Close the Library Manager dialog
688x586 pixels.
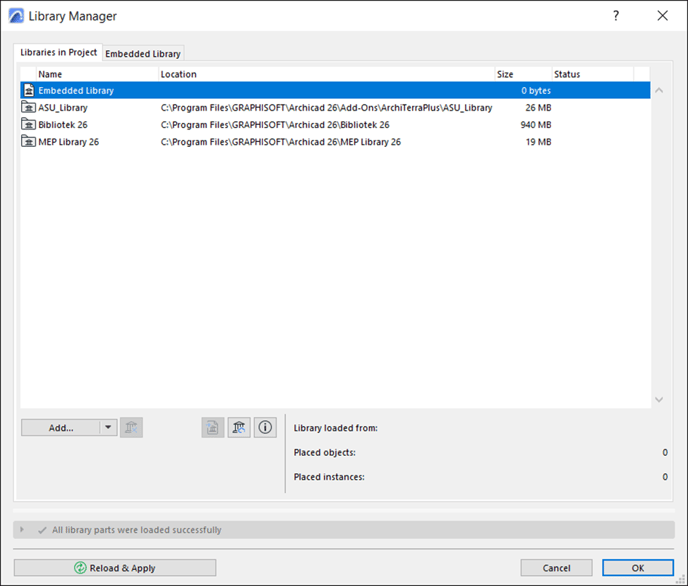tap(663, 16)
